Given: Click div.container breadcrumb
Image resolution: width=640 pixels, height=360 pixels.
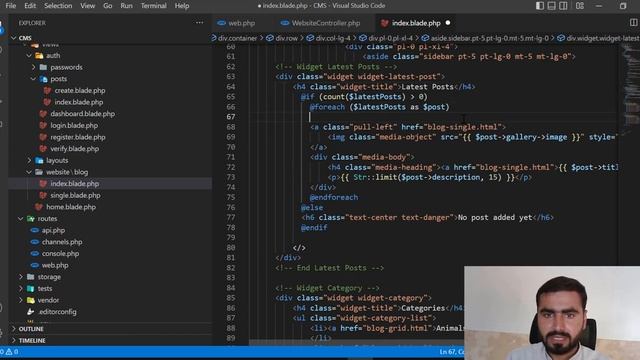Looking at the screenshot, I should coord(237,38).
